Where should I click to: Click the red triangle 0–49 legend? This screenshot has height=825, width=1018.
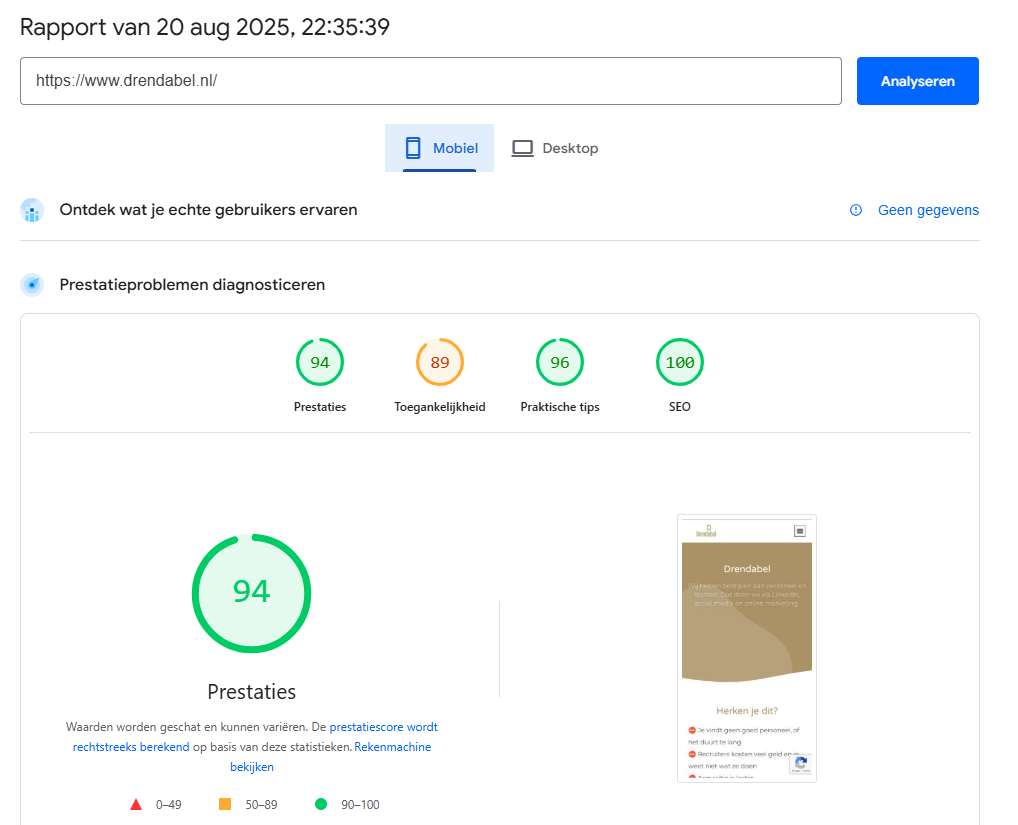(x=136, y=804)
